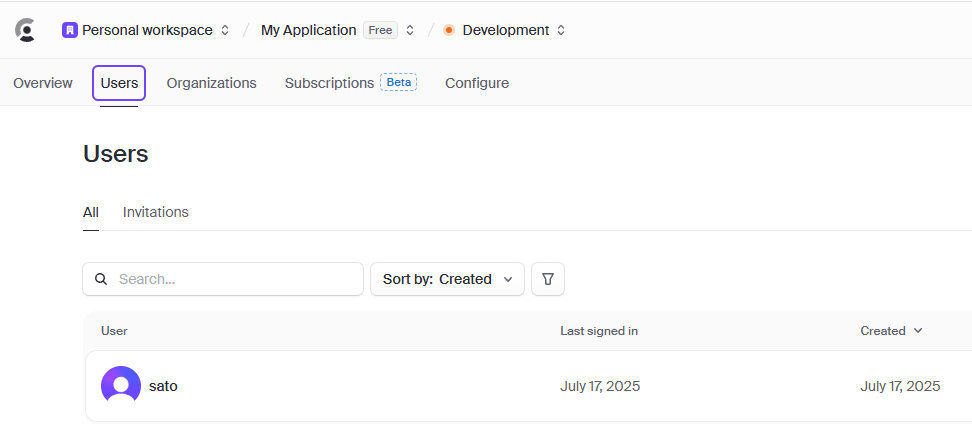This screenshot has height=438, width=972.
Task: Open the Sort by Created dropdown
Action: point(447,279)
